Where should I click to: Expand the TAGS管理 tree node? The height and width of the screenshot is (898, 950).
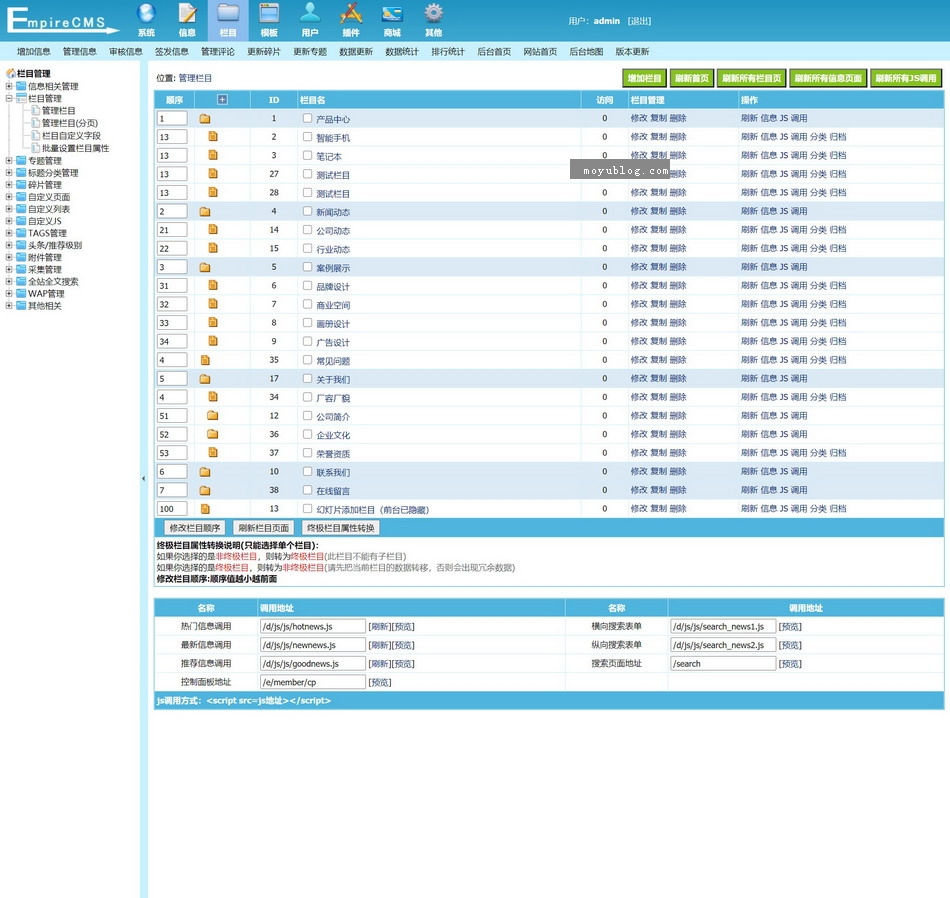pyautogui.click(x=9, y=233)
